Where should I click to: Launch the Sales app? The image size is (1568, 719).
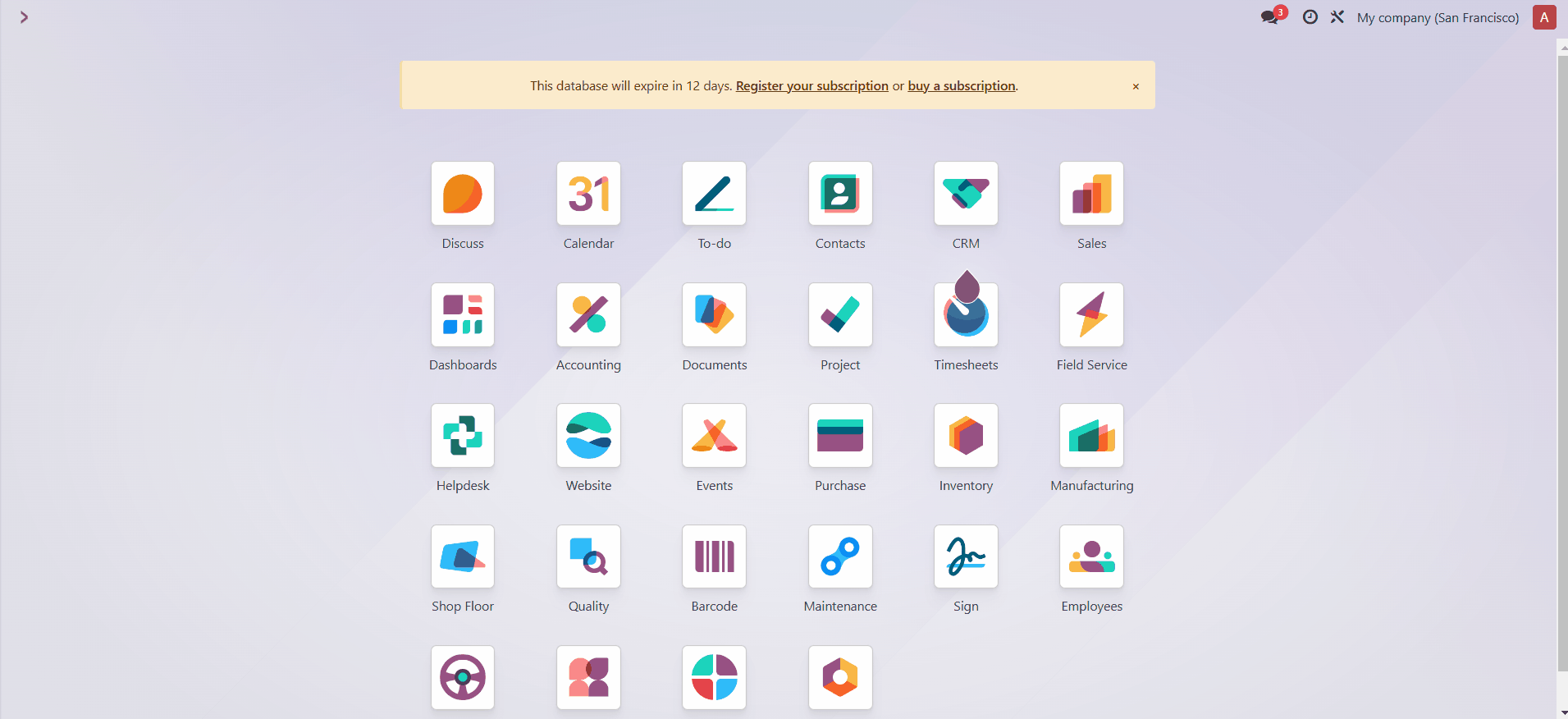click(x=1091, y=194)
